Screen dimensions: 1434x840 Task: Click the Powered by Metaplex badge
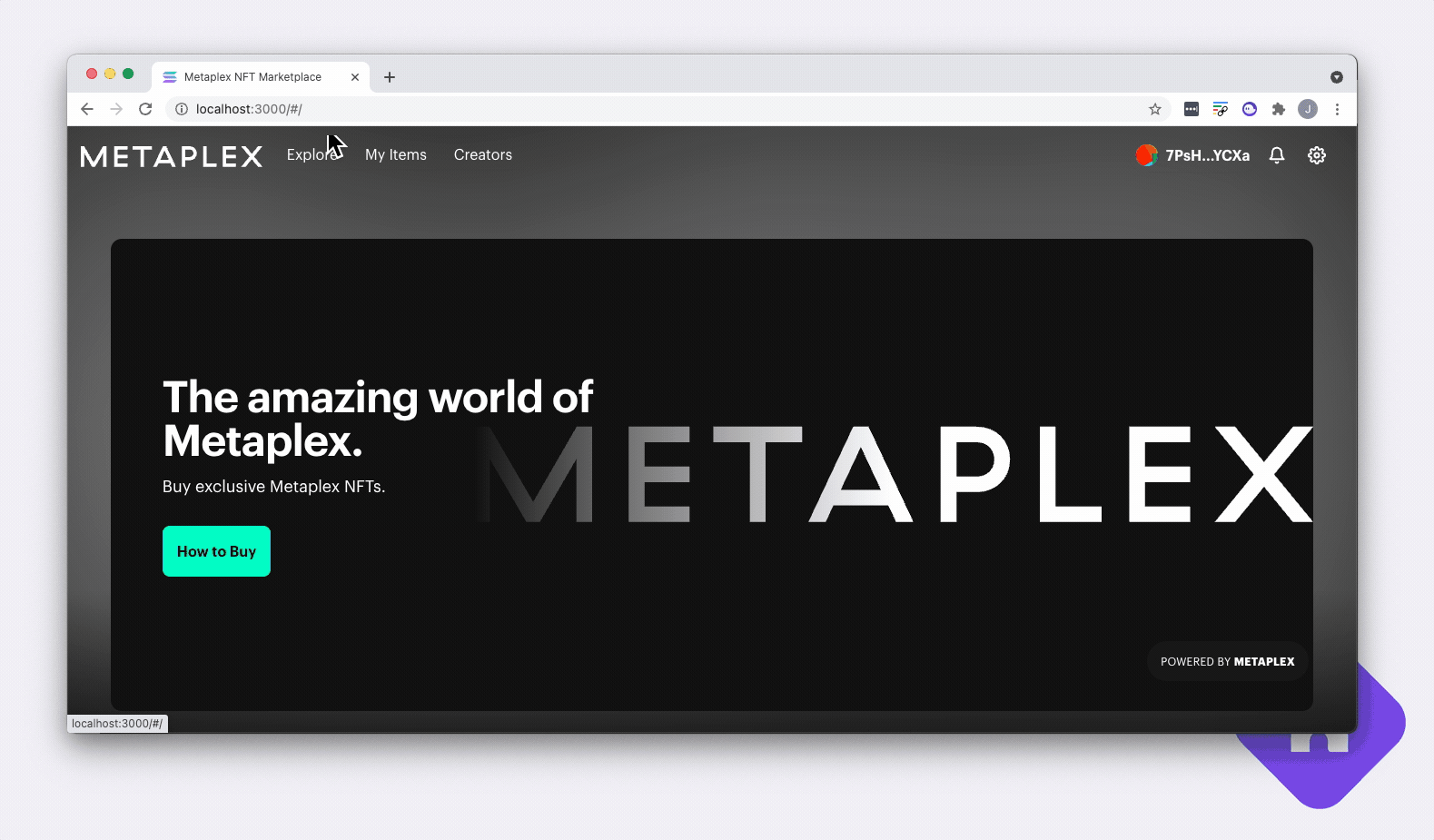coord(1228,661)
